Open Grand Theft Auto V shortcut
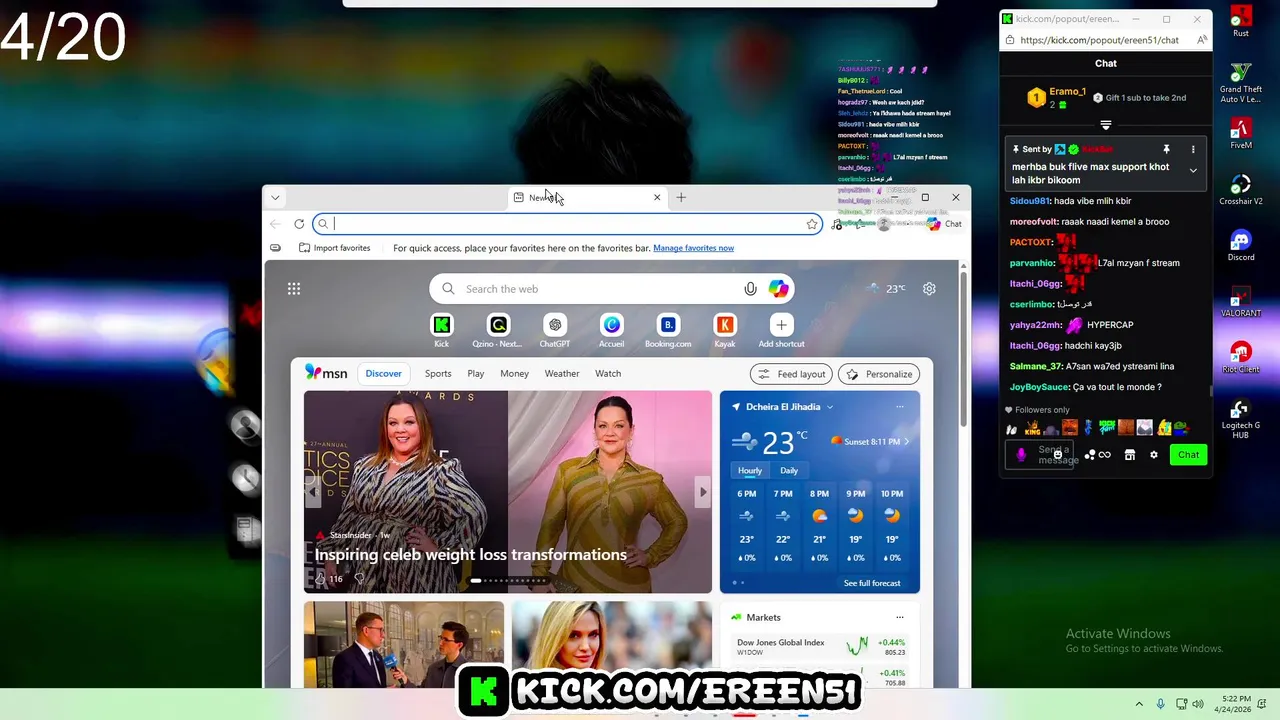This screenshot has height=720, width=1280. click(1241, 82)
